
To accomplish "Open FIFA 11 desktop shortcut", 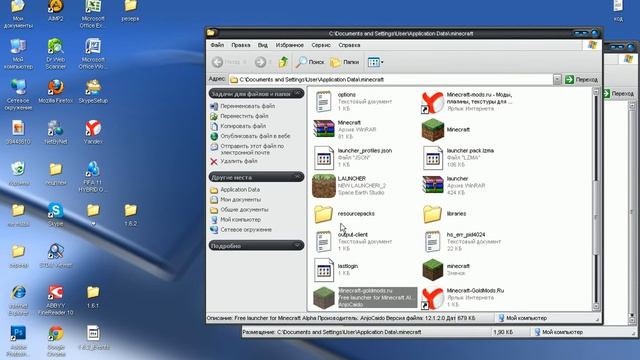I will click(x=93, y=176).
